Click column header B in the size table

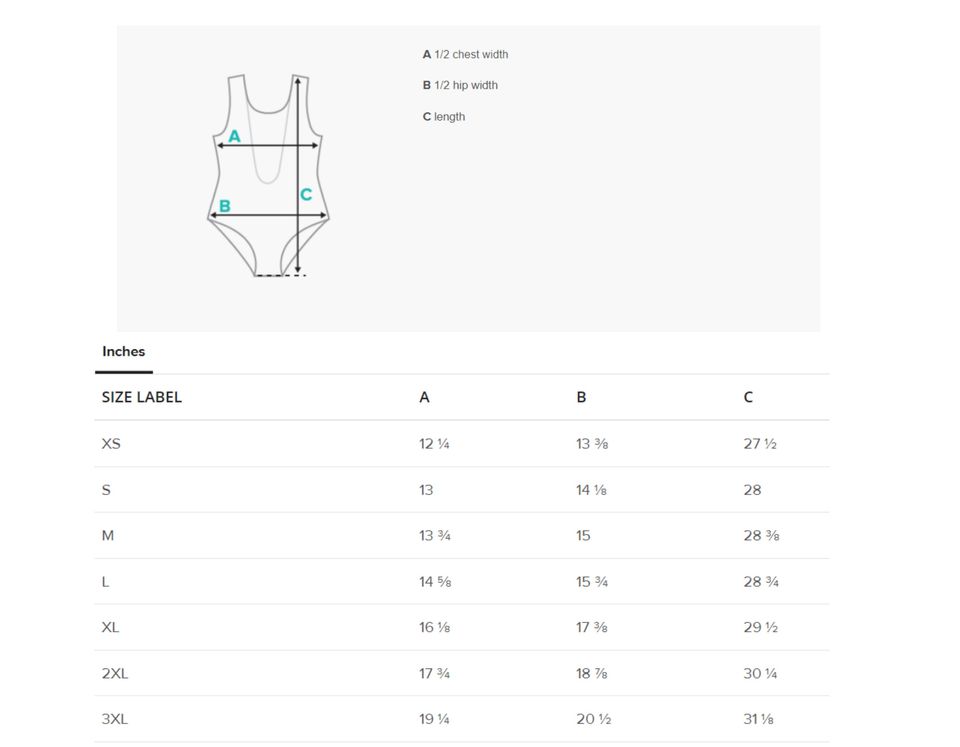coord(581,398)
